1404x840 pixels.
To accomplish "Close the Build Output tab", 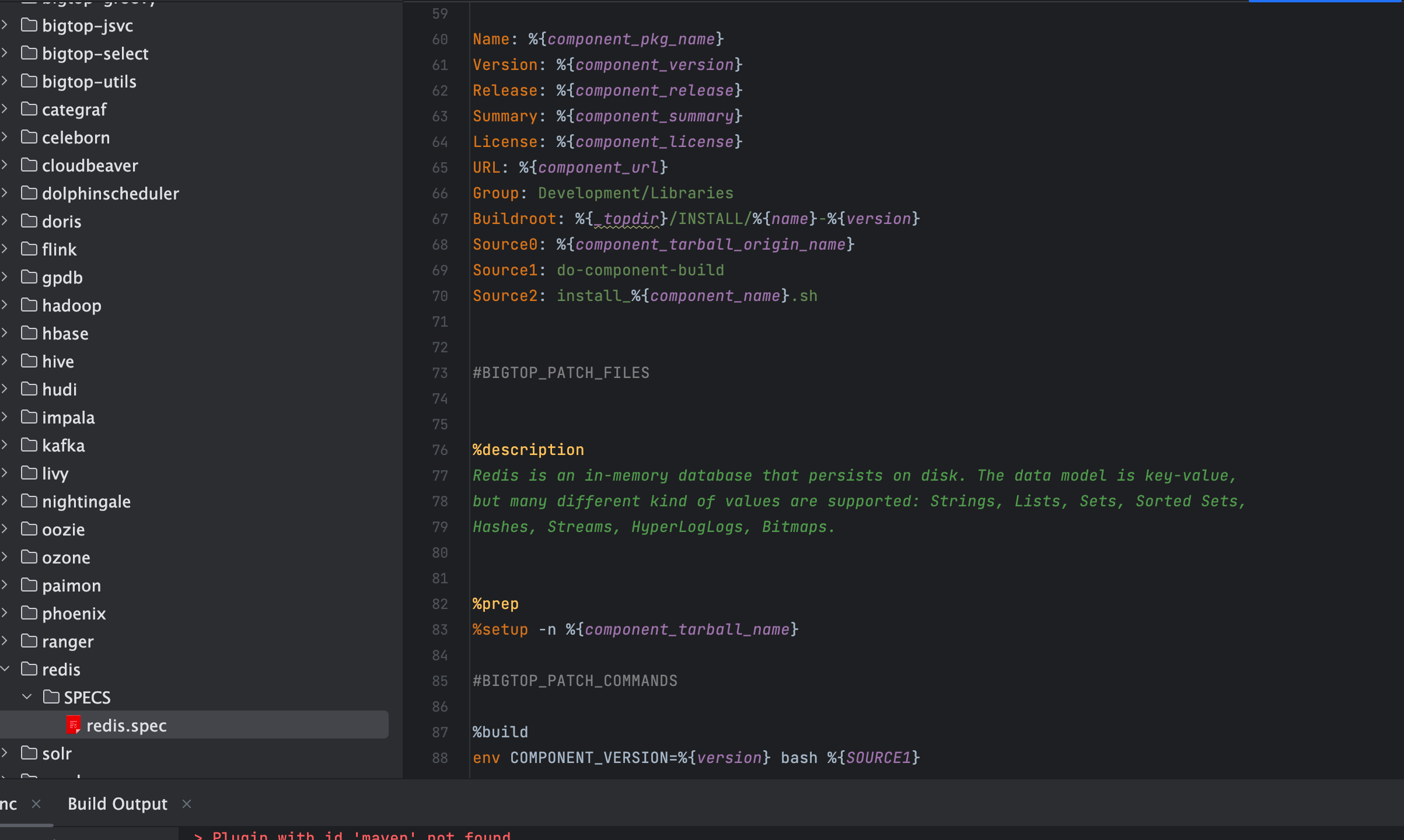I will tap(187, 804).
